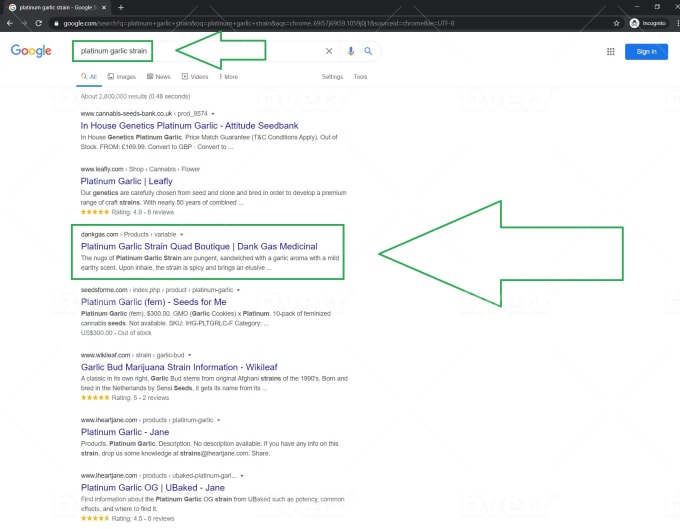Open the More search options menu
Viewport: 680px width, 529px height.
229,77
